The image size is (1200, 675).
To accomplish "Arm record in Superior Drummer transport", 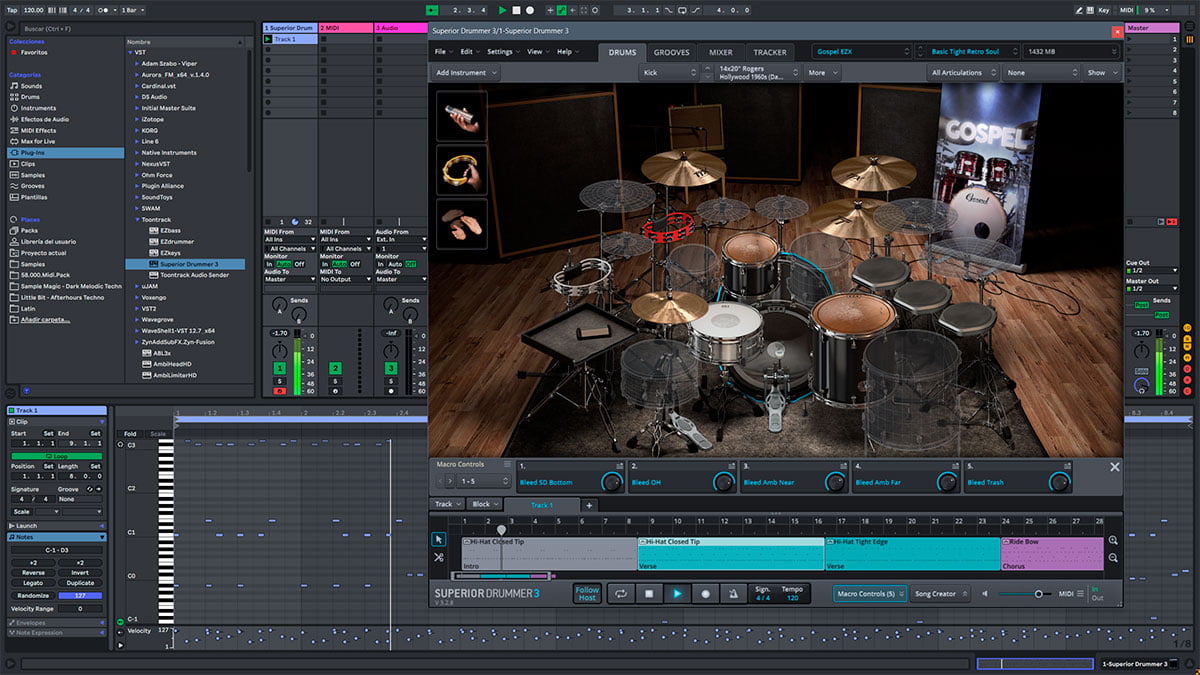I will tap(705, 594).
